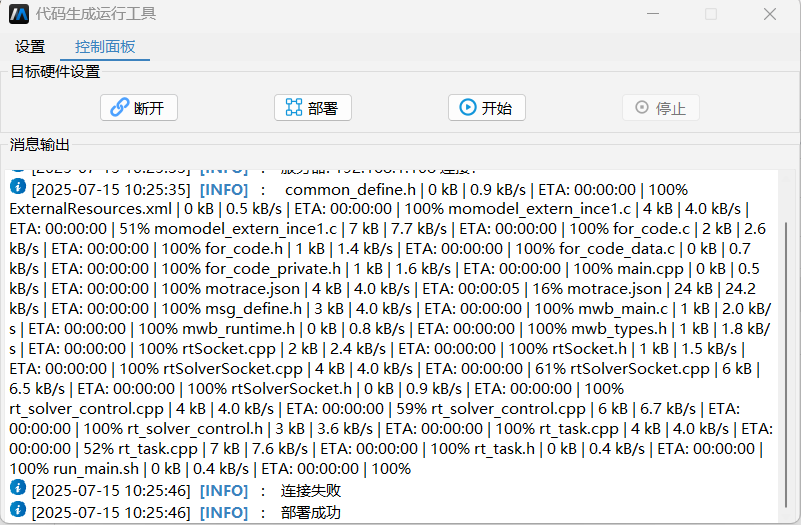Viewport: 801px width, 525px height.
Task: Click the 部署 deploy button
Action: (313, 108)
